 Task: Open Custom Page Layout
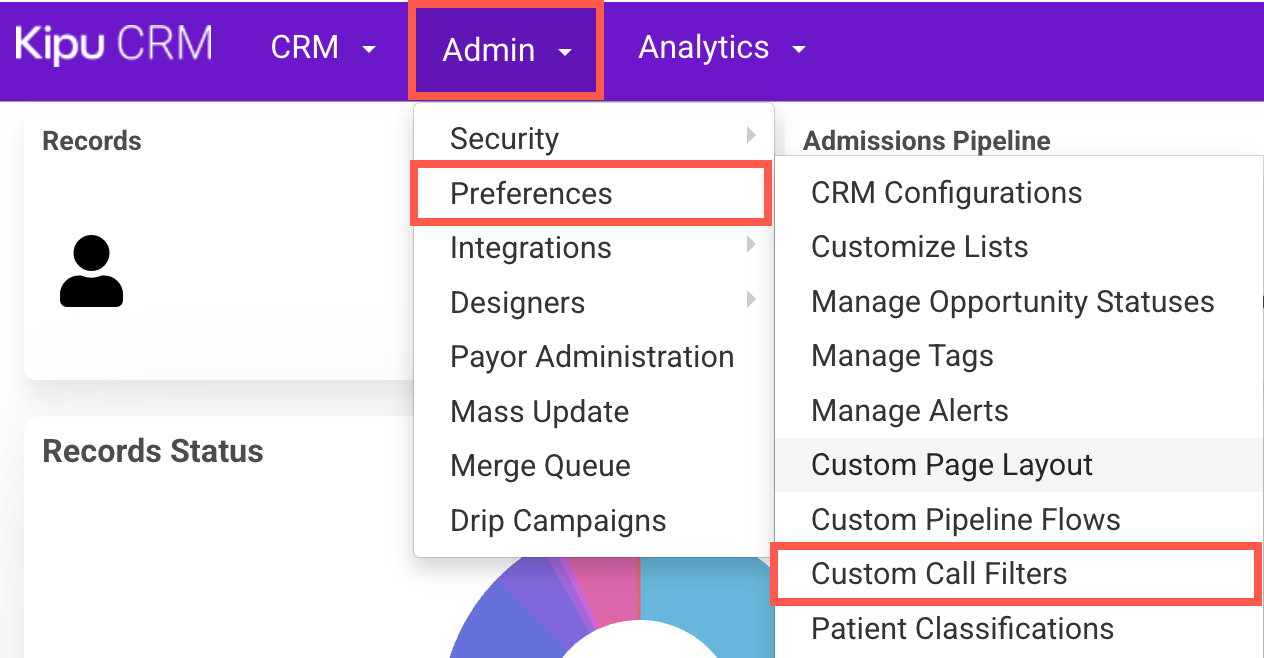click(951, 464)
